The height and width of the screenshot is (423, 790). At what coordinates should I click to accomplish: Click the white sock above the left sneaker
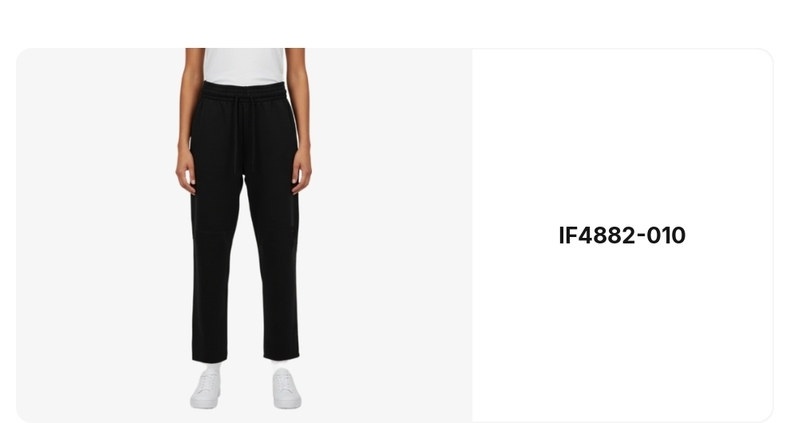pyautogui.click(x=212, y=369)
